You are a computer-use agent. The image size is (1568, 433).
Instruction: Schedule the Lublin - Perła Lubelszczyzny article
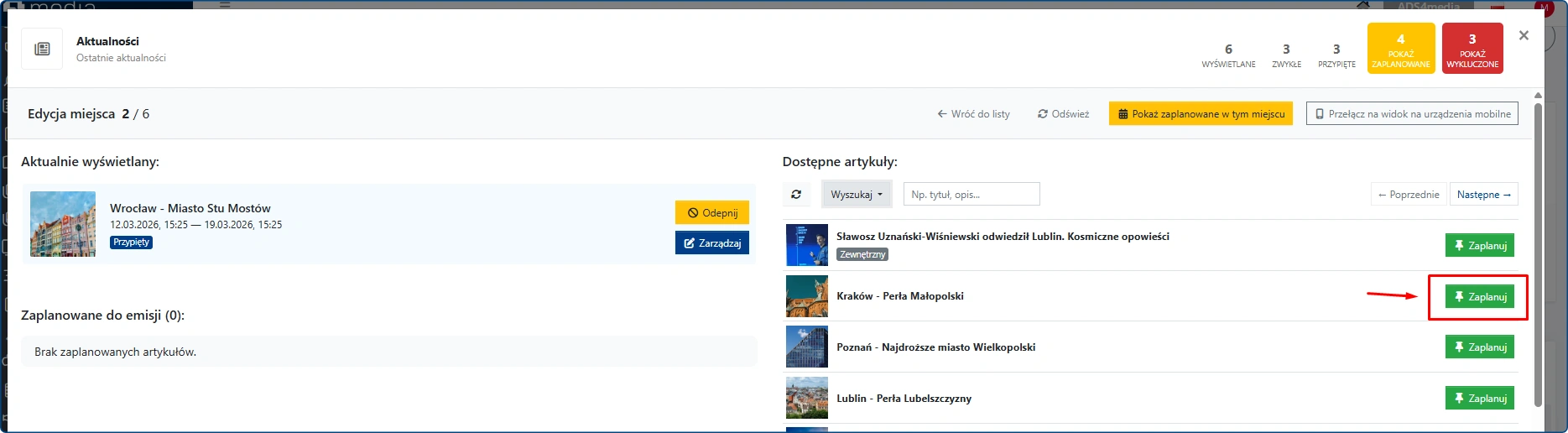tap(1480, 399)
